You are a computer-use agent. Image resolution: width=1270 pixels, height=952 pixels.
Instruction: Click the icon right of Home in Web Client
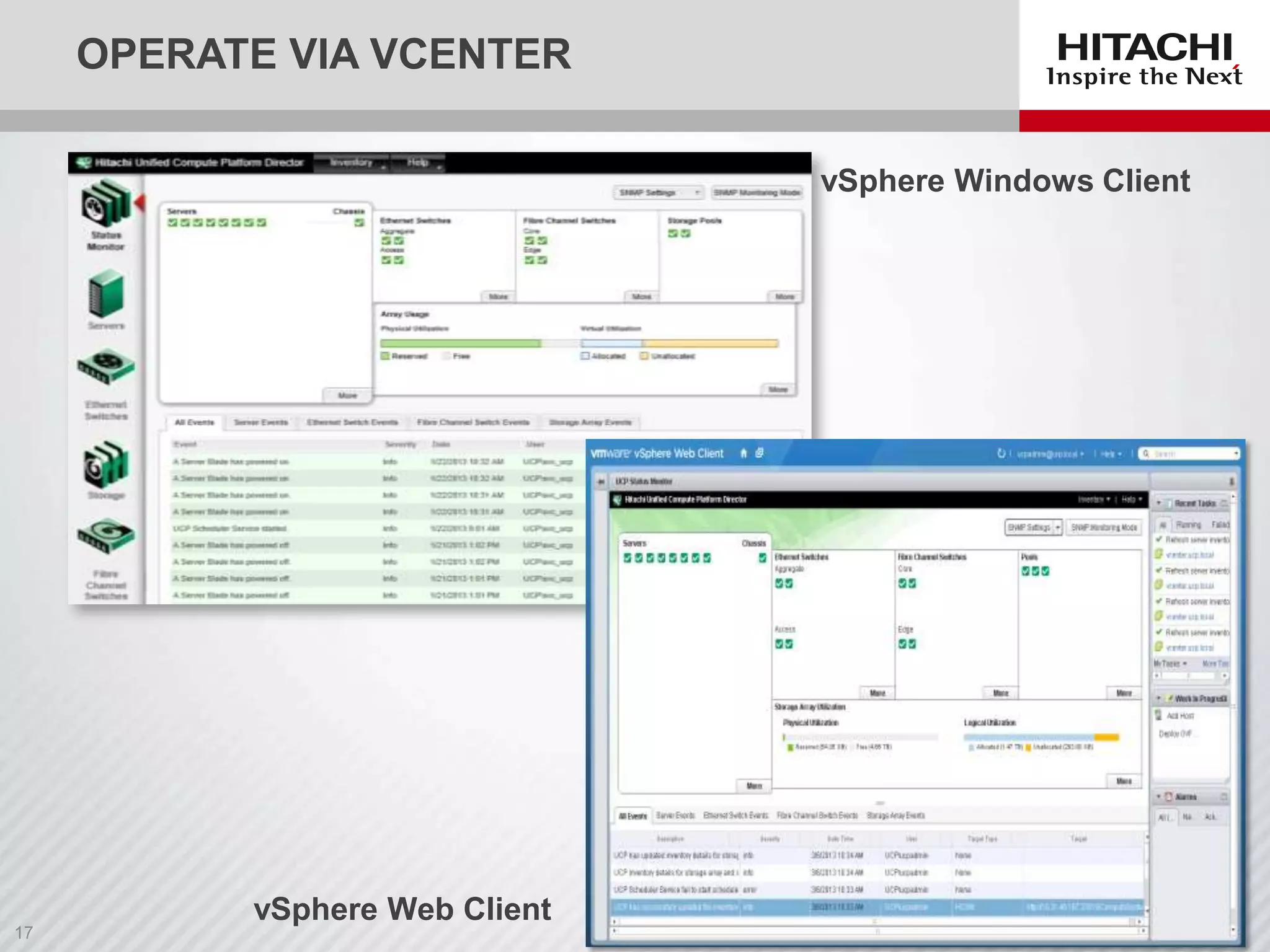[x=760, y=453]
